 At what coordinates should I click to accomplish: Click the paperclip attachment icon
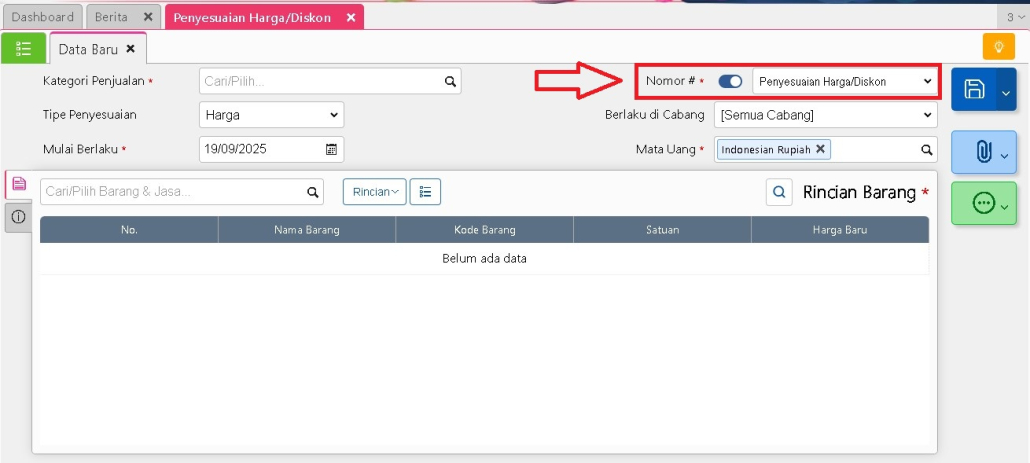pos(982,152)
